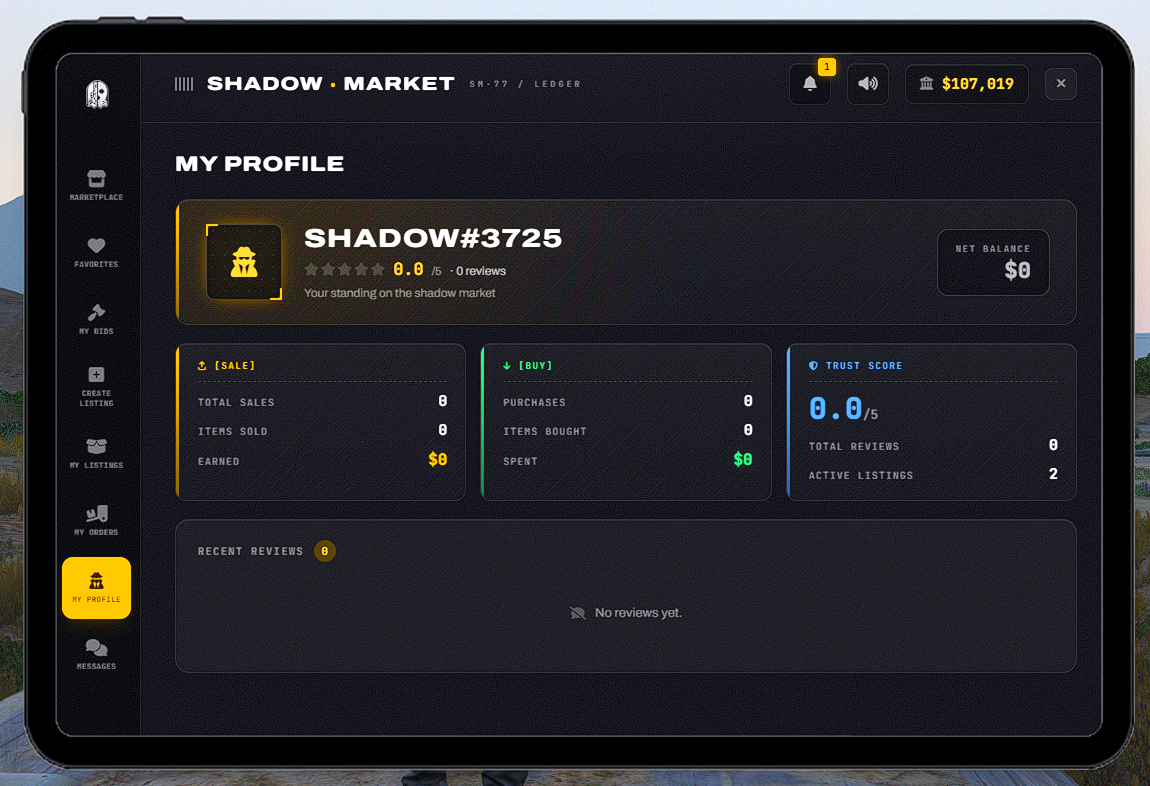1150x786 pixels.
Task: Close the Shadow Market tablet window
Action: pos(1061,84)
